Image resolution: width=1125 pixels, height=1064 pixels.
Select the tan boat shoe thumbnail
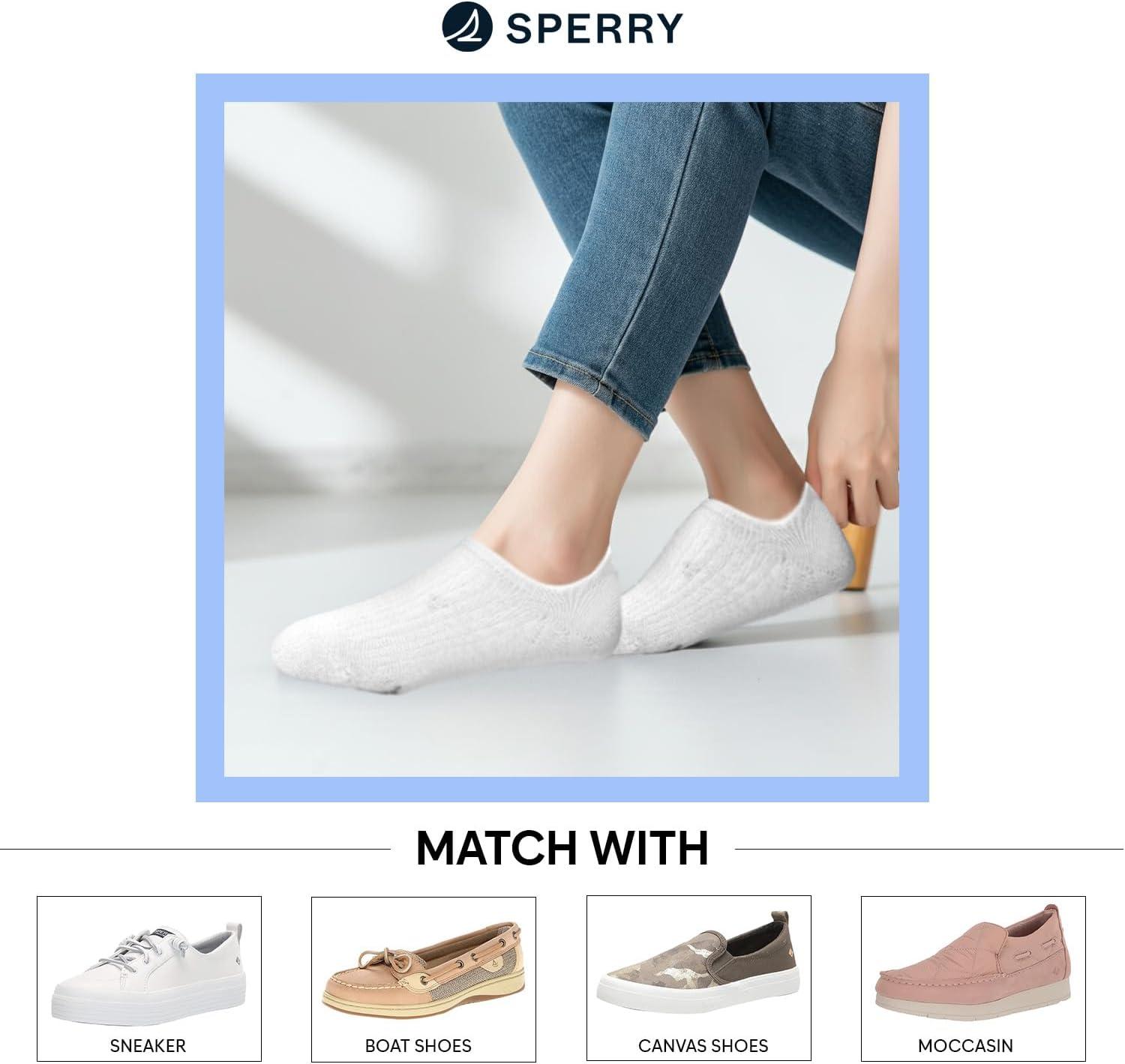click(422, 968)
